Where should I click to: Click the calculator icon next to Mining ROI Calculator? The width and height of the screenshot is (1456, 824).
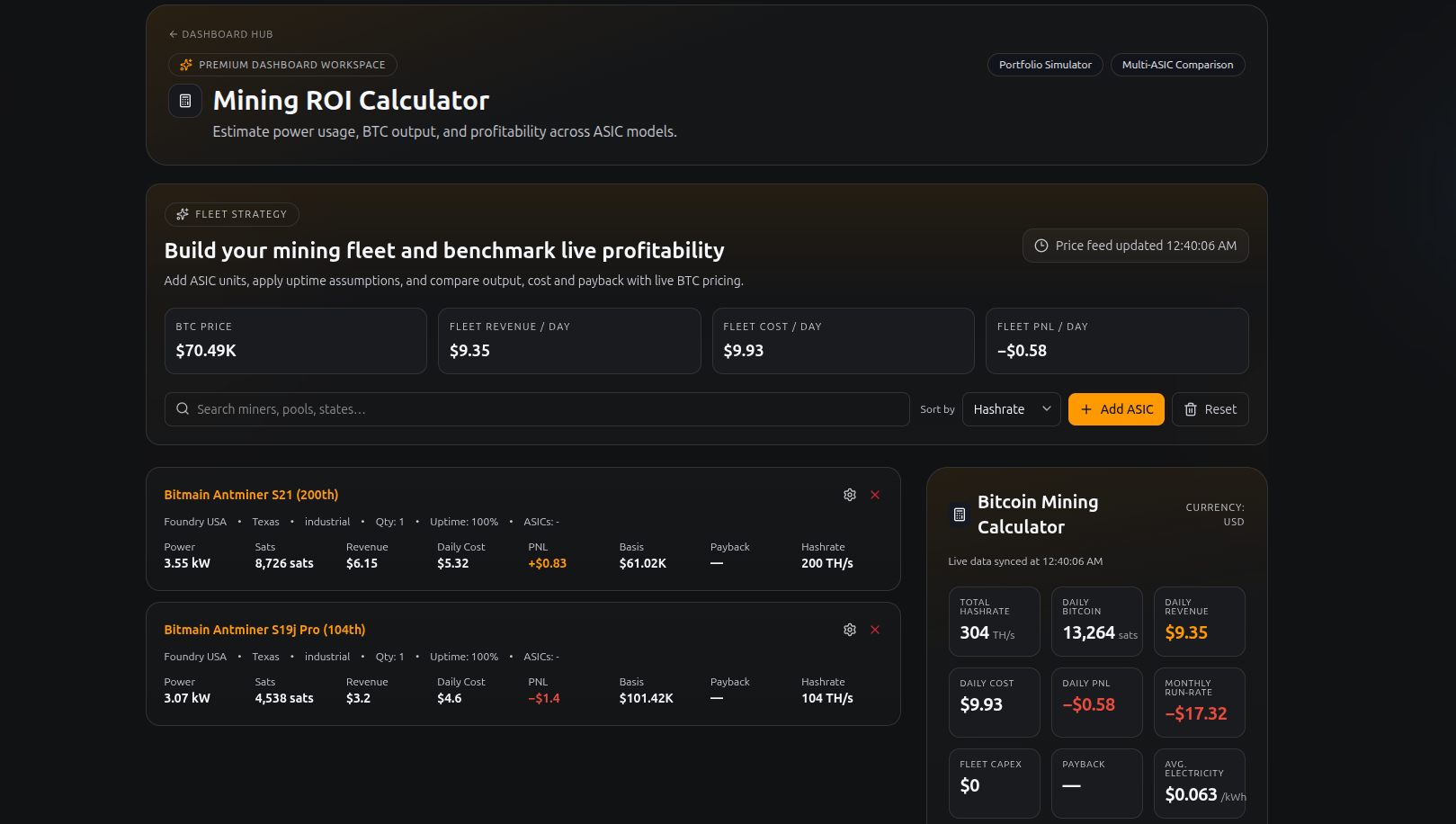click(185, 101)
